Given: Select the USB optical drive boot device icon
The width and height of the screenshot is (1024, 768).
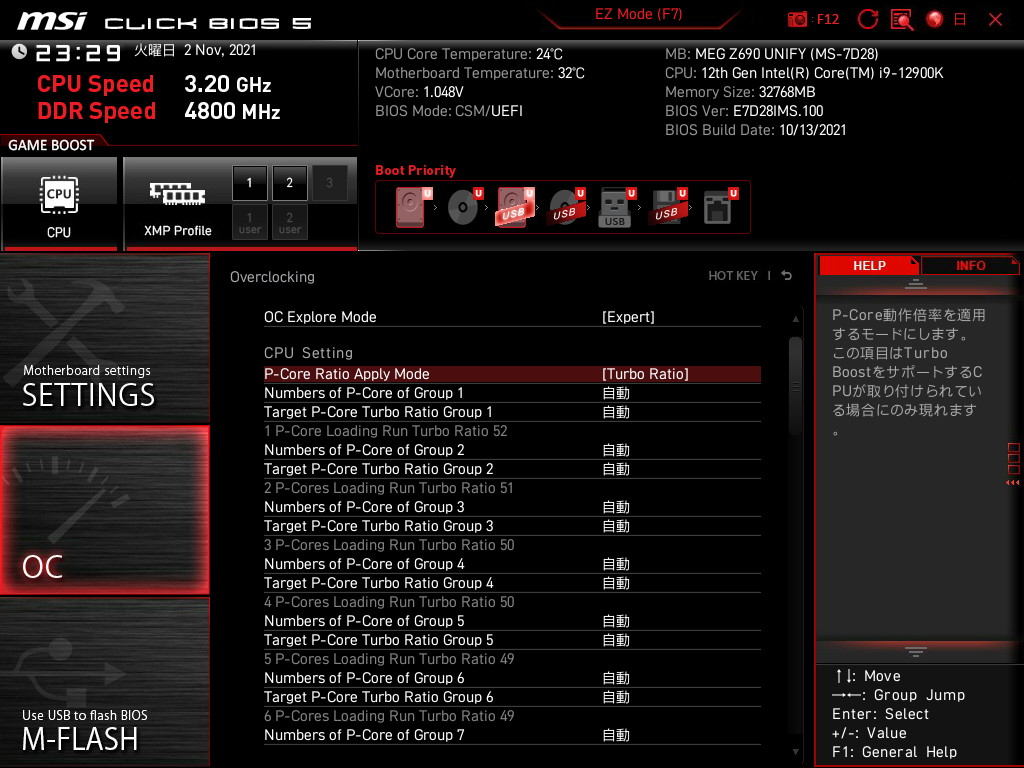Looking at the screenshot, I should (566, 207).
